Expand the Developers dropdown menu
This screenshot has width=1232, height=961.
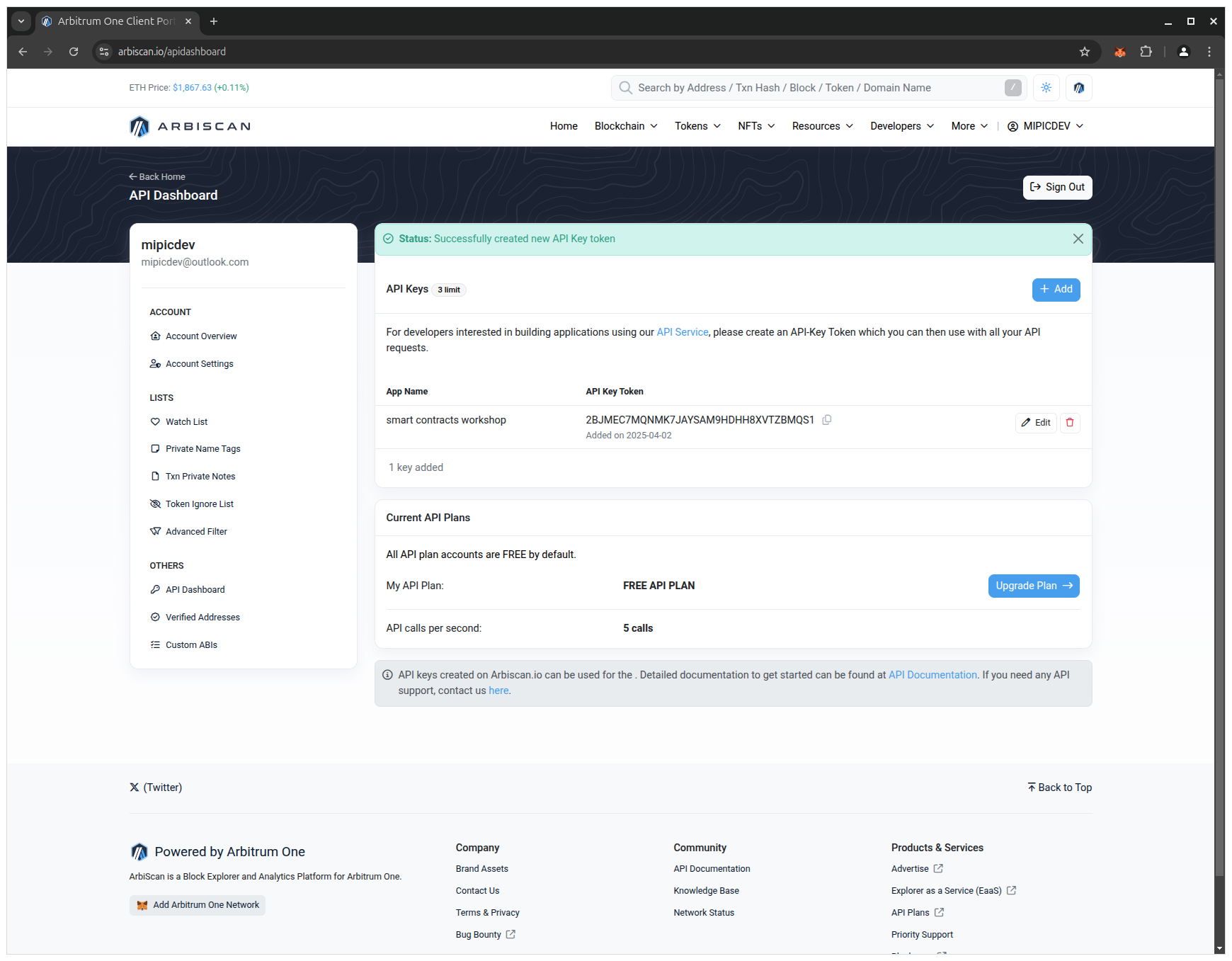901,126
